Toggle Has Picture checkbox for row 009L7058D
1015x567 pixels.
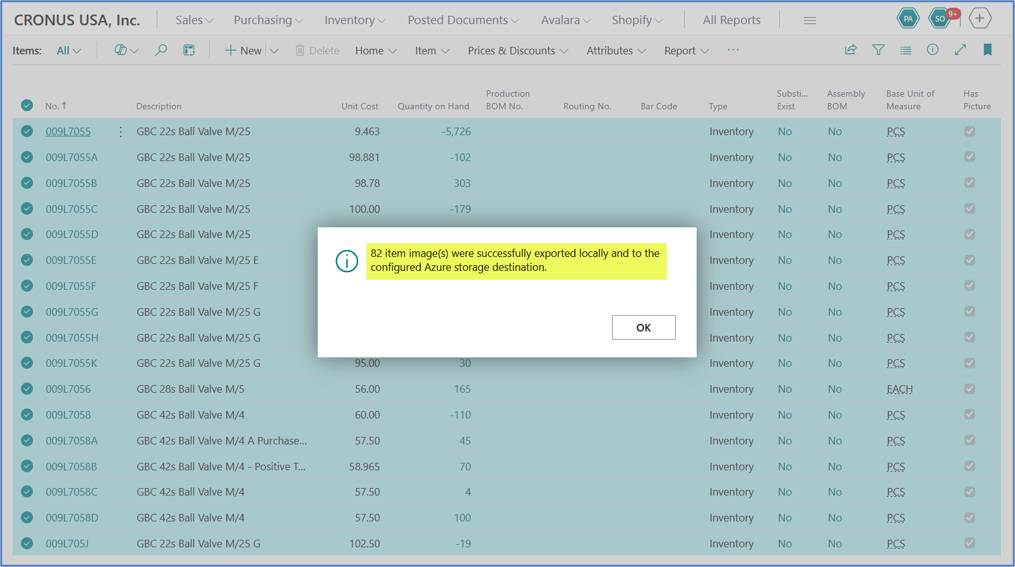pyautogui.click(x=969, y=517)
